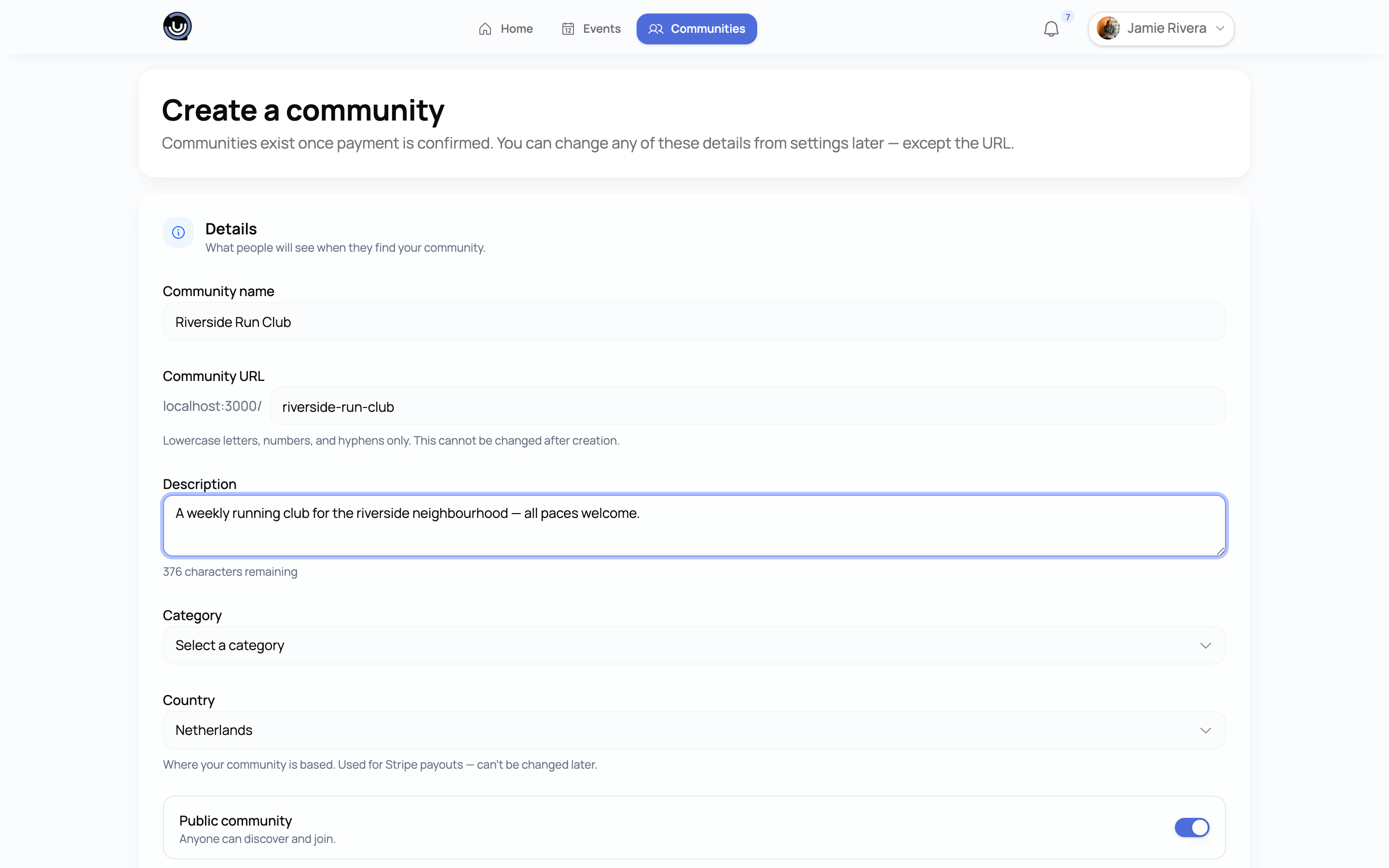The image size is (1389, 868).
Task: Open the notifications bell
Action: (1051, 29)
